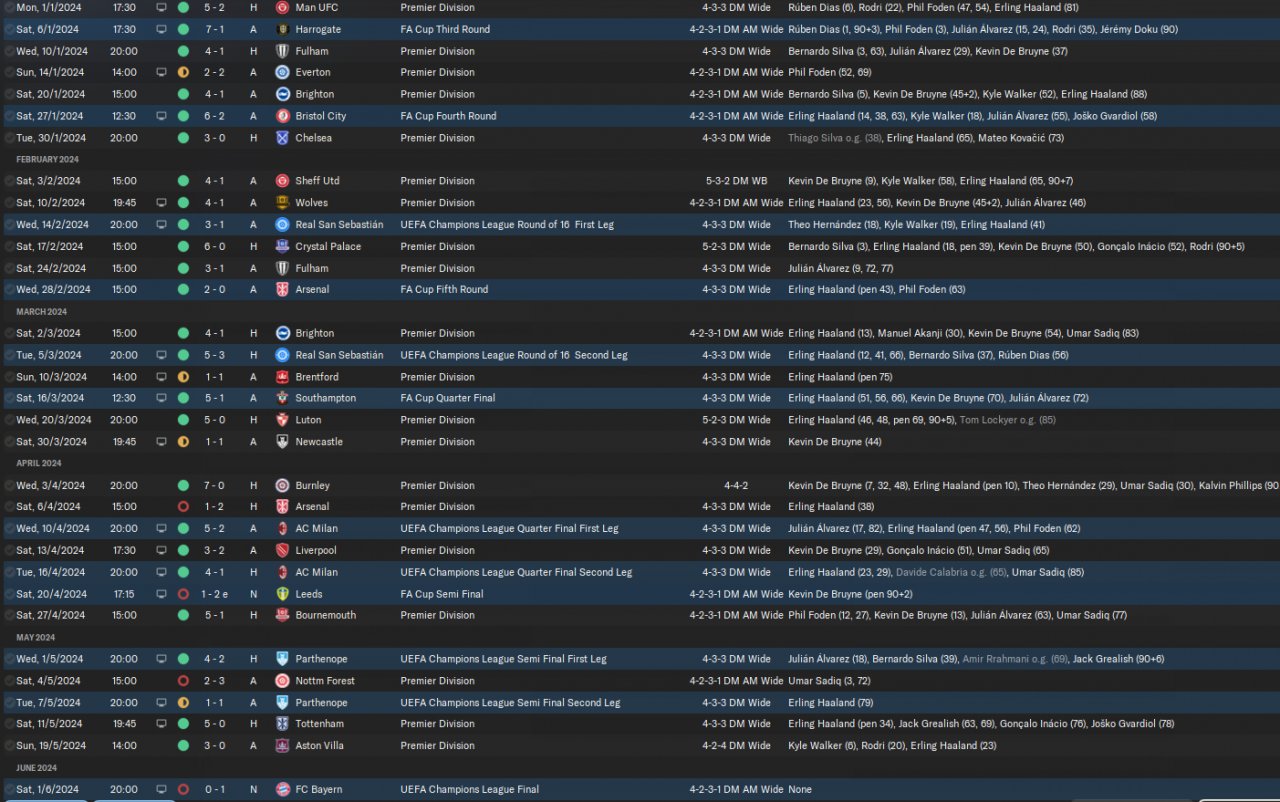Open the Harrogate club name link
Screen dimensions: 1280x802
[x=318, y=29]
